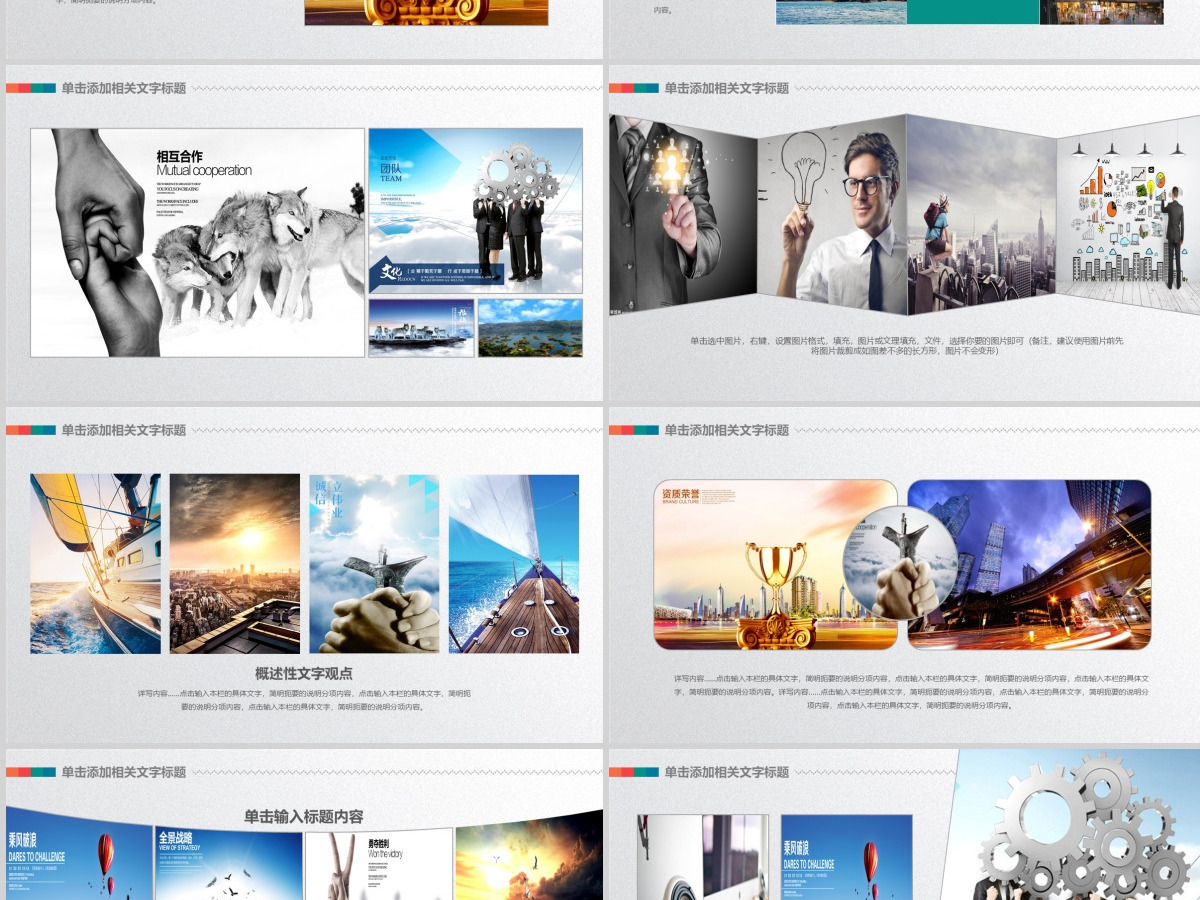Select the white room interior picture on the bottom-right slide

pos(703,857)
